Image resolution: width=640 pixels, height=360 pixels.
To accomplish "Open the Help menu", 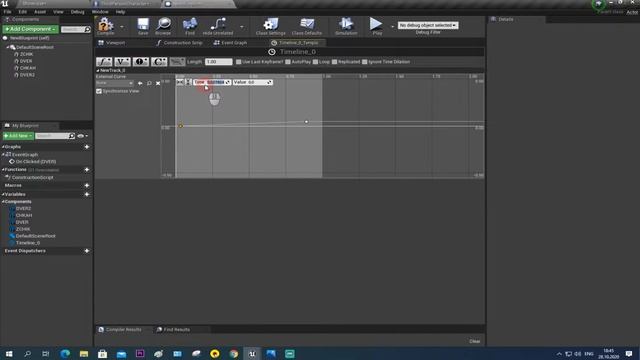I will coord(120,12).
